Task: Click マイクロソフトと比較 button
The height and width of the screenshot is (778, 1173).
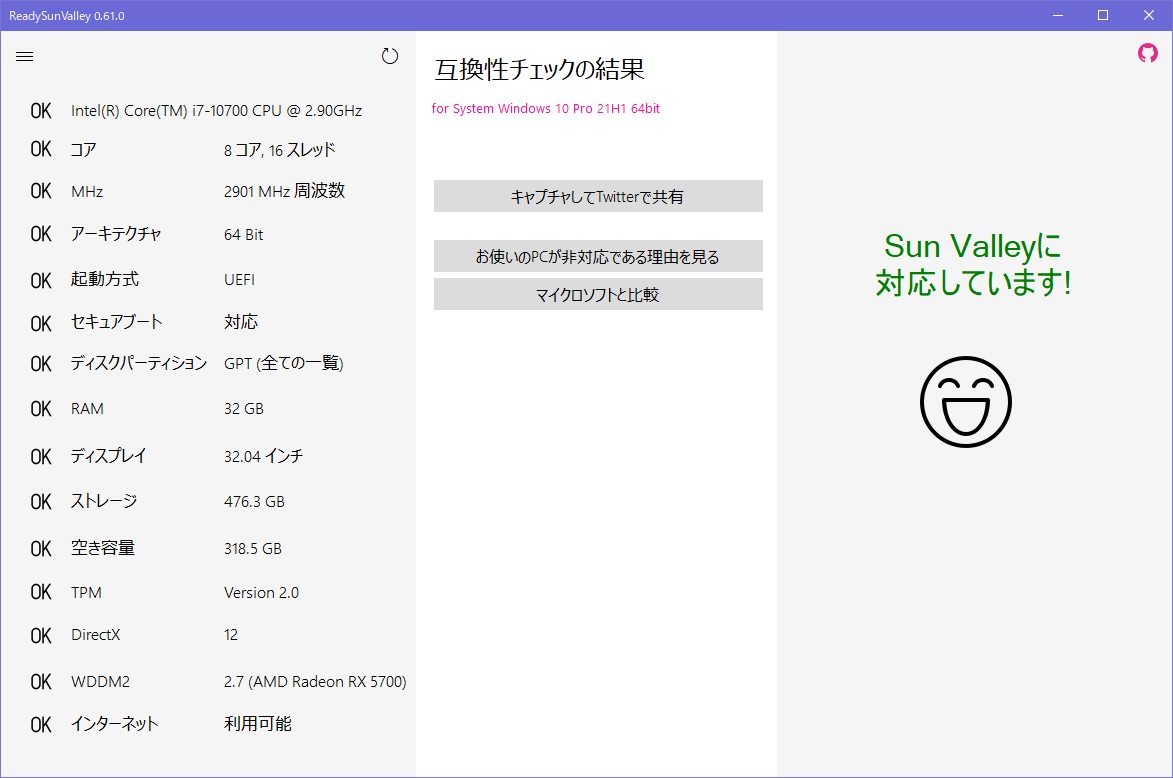Action: [x=598, y=294]
